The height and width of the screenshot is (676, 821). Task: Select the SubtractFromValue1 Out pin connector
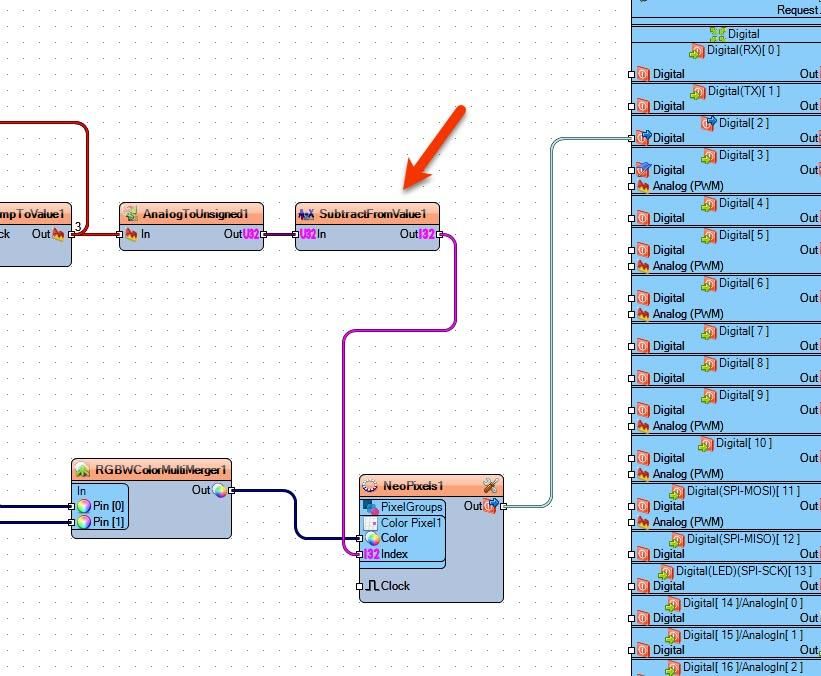(439, 234)
